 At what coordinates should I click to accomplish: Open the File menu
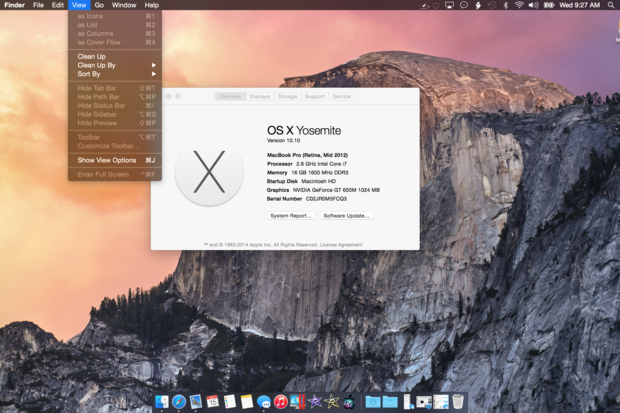(x=38, y=5)
